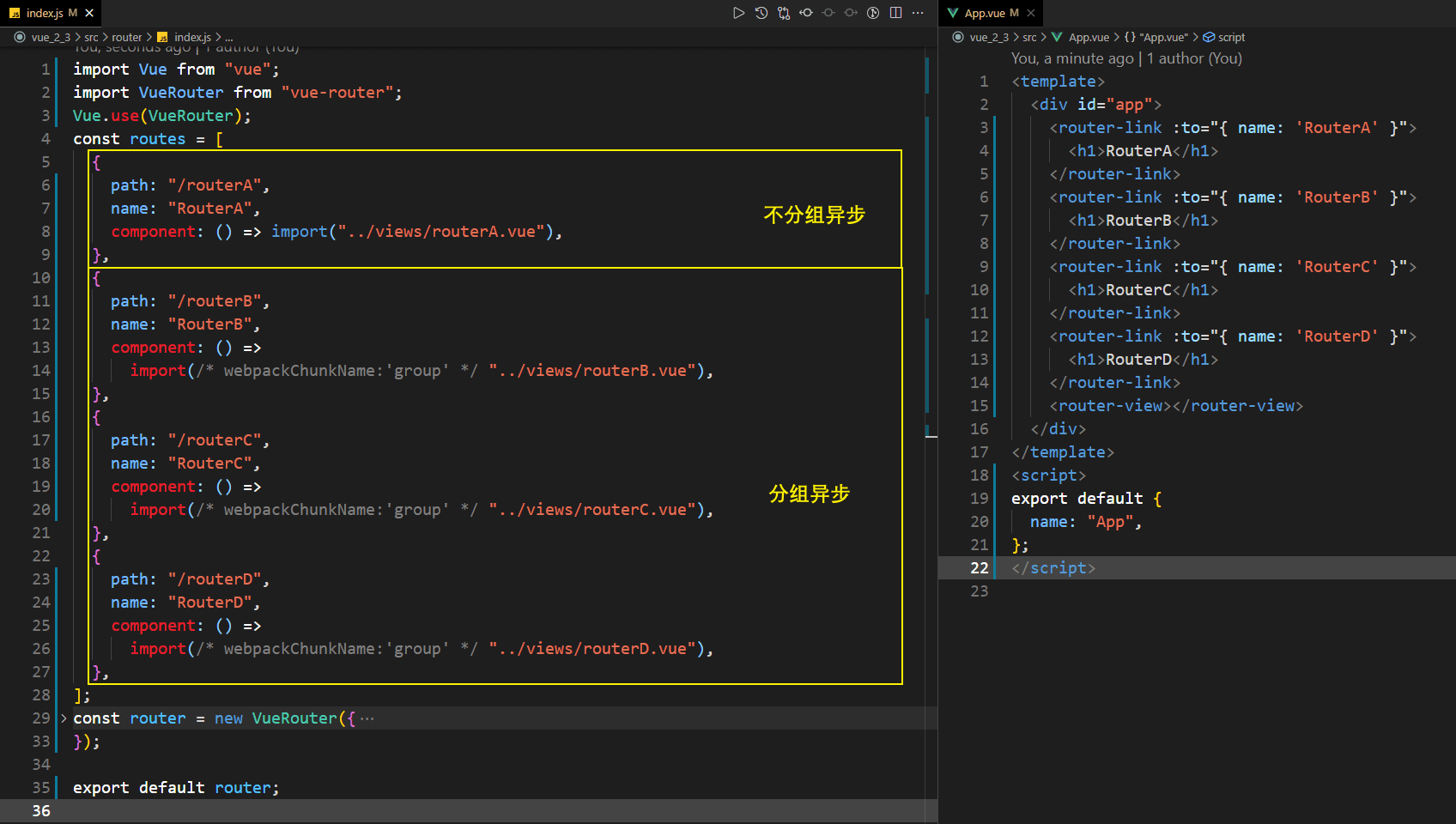Switch to the index.js tab

click(x=51, y=13)
